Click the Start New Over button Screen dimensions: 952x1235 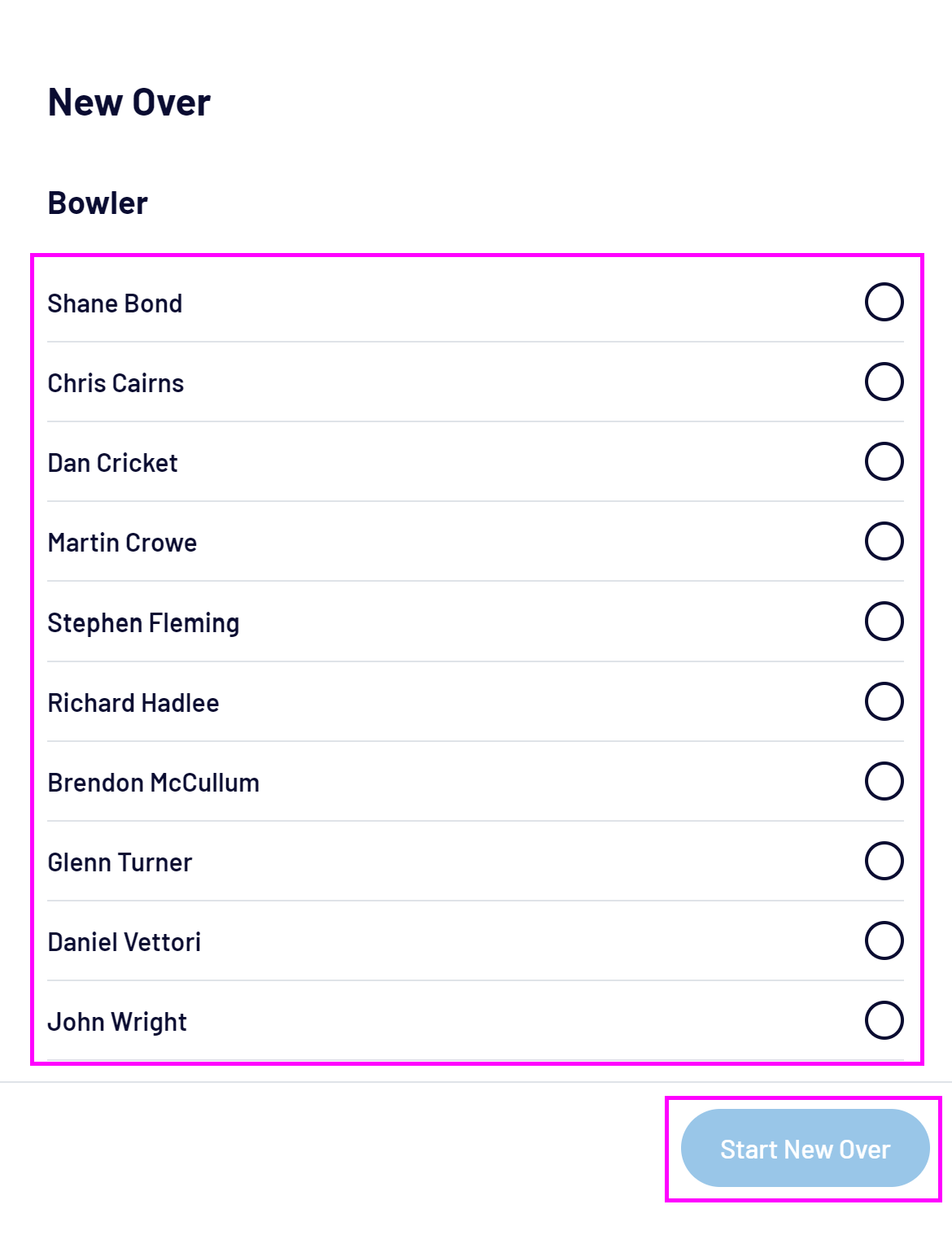(805, 1148)
